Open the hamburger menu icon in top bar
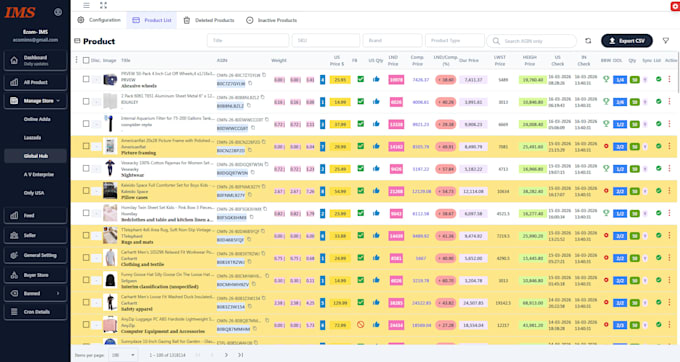680x362 pixels. pos(86,5)
